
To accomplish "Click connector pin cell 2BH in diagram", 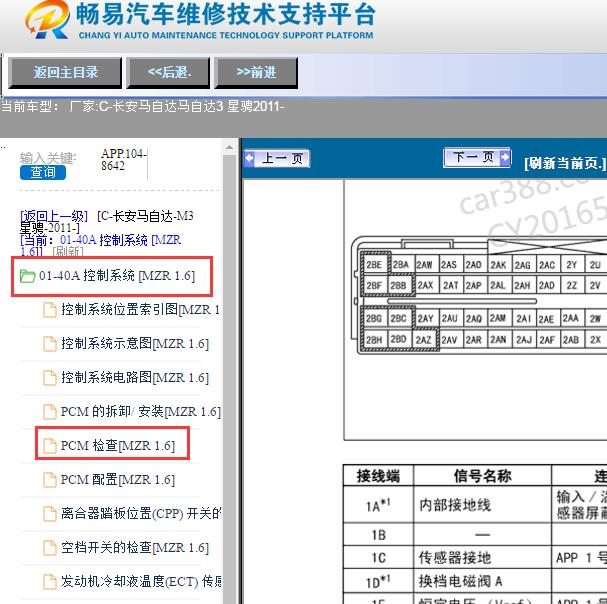I will pyautogui.click(x=374, y=340).
